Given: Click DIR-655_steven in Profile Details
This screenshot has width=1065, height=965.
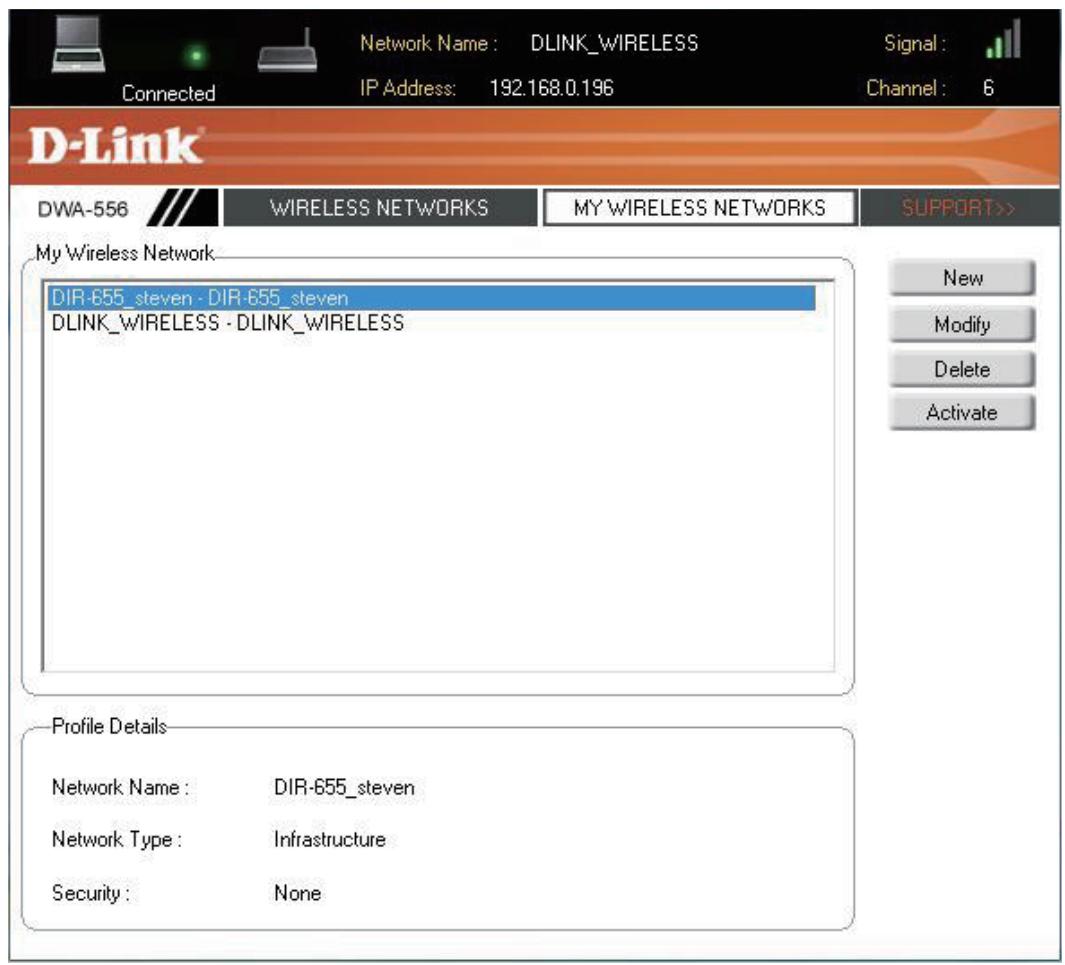Looking at the screenshot, I should [x=344, y=788].
